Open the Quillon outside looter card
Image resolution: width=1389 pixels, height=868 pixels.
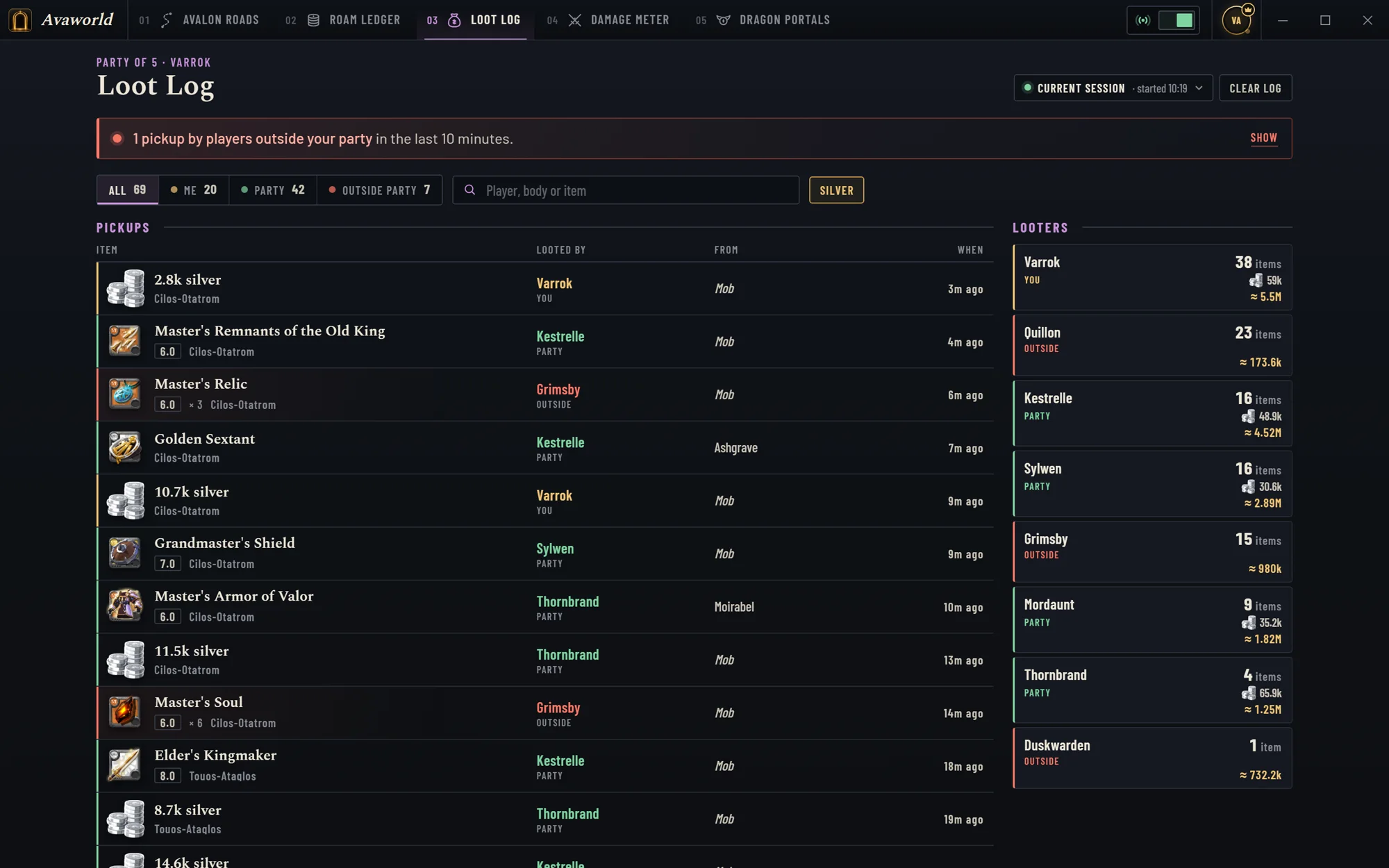(x=1152, y=345)
